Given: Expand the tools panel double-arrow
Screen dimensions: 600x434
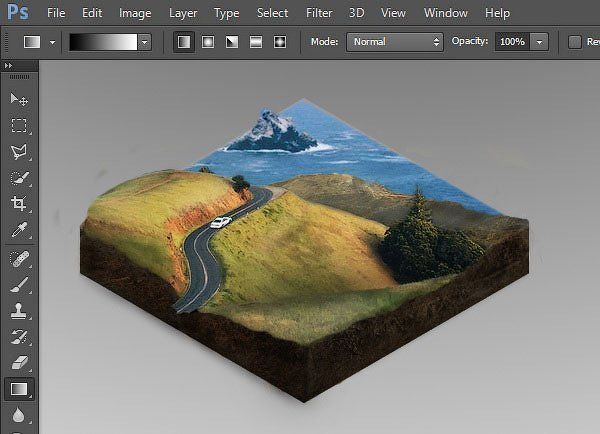Looking at the screenshot, I should (x=8, y=66).
